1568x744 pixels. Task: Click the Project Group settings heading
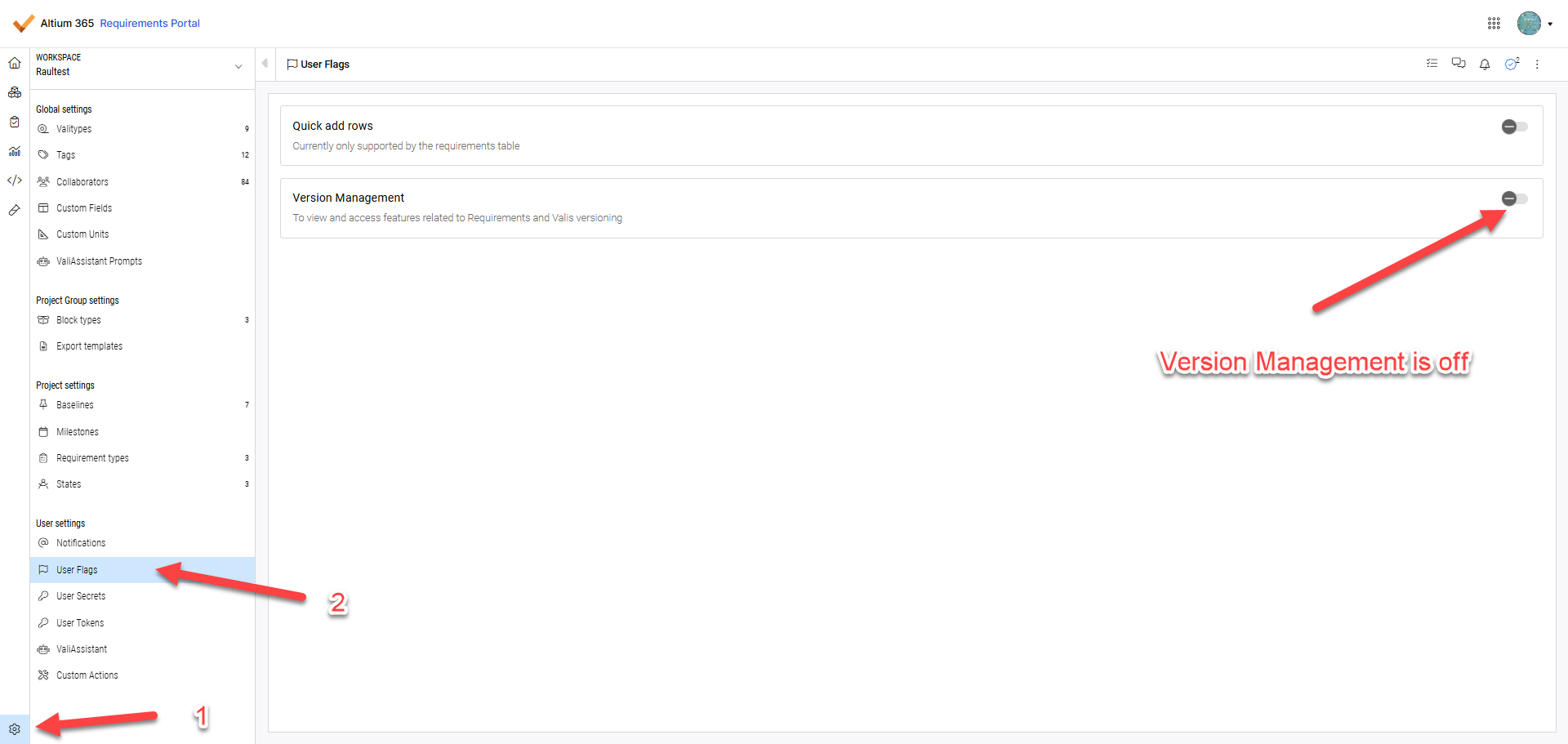point(78,301)
